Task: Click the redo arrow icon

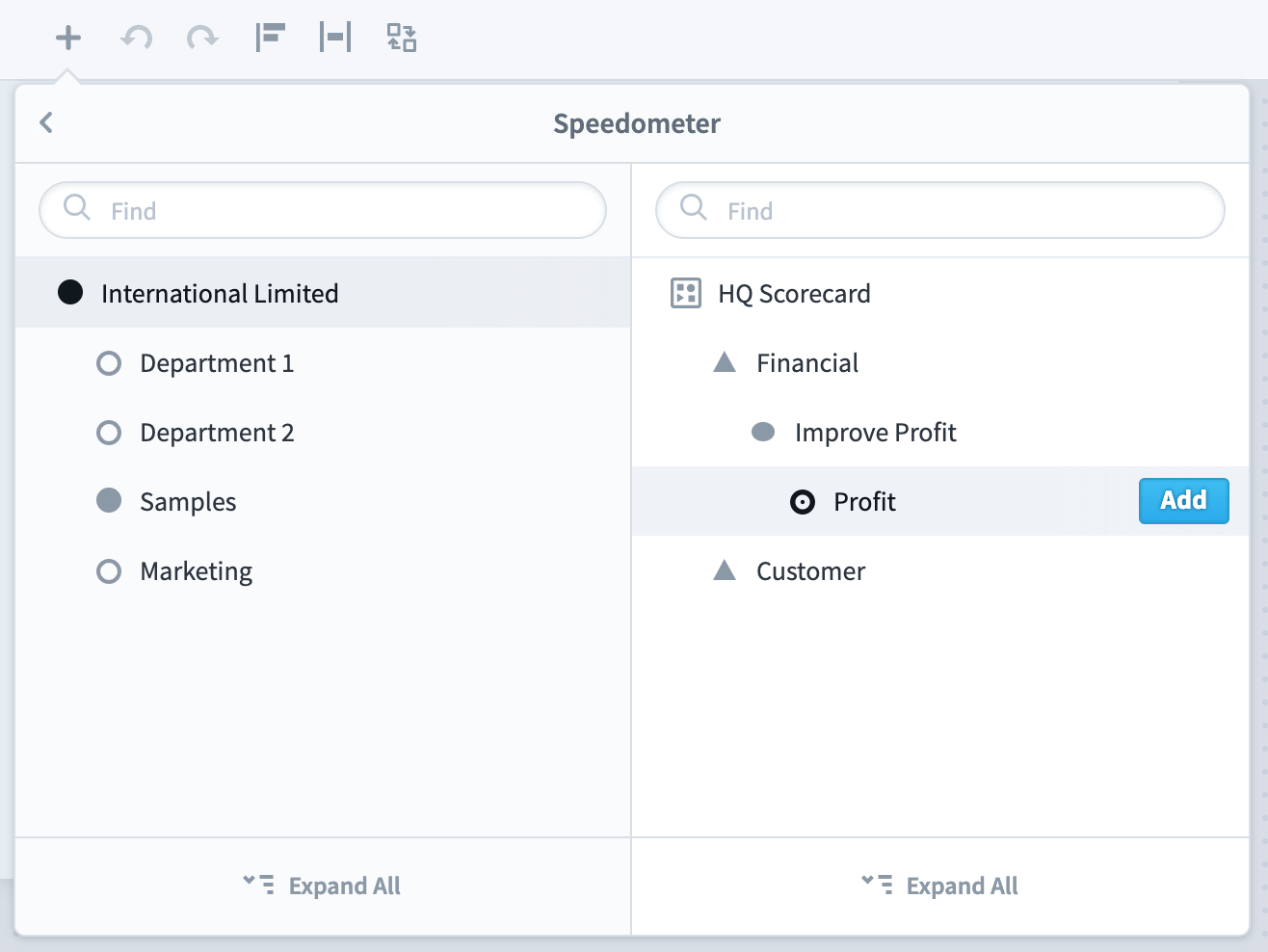Action: coord(202,38)
